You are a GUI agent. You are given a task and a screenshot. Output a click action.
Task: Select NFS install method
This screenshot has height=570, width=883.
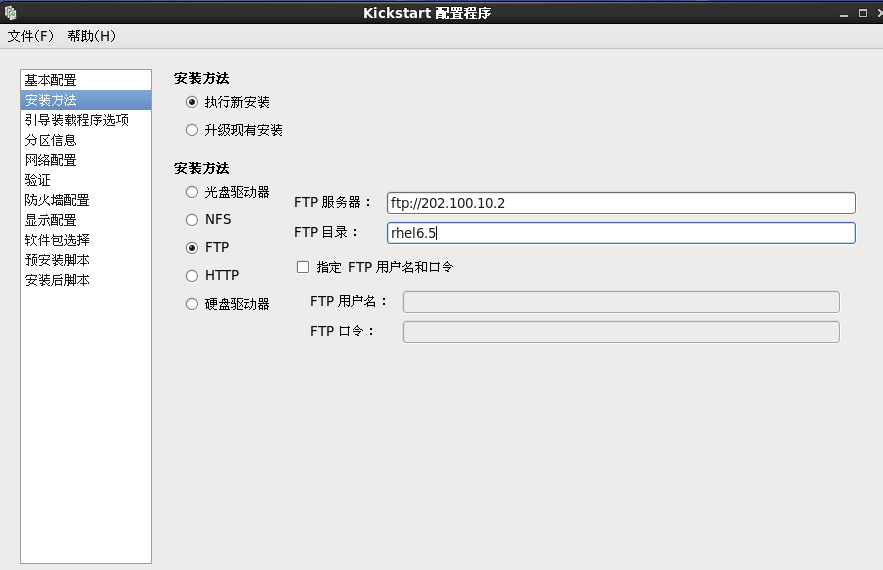(x=192, y=220)
